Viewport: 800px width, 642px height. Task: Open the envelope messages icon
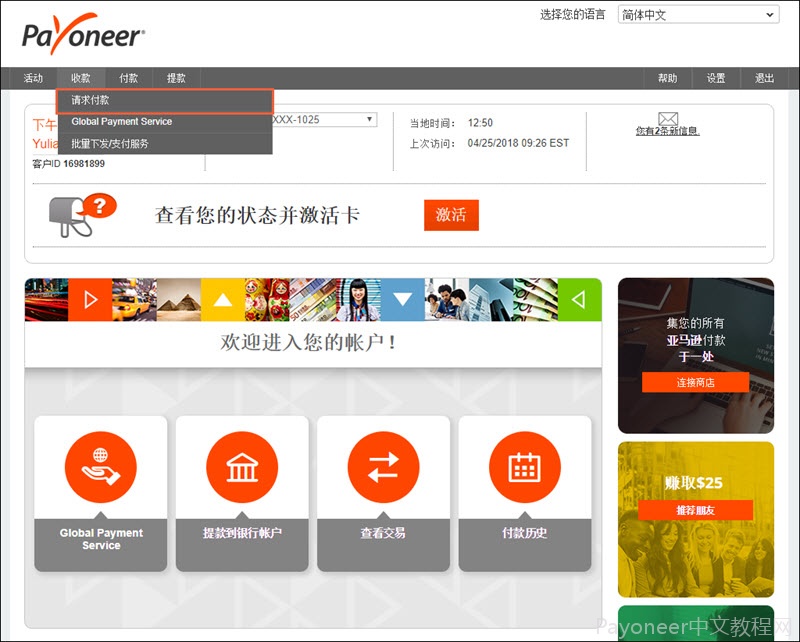[668, 119]
